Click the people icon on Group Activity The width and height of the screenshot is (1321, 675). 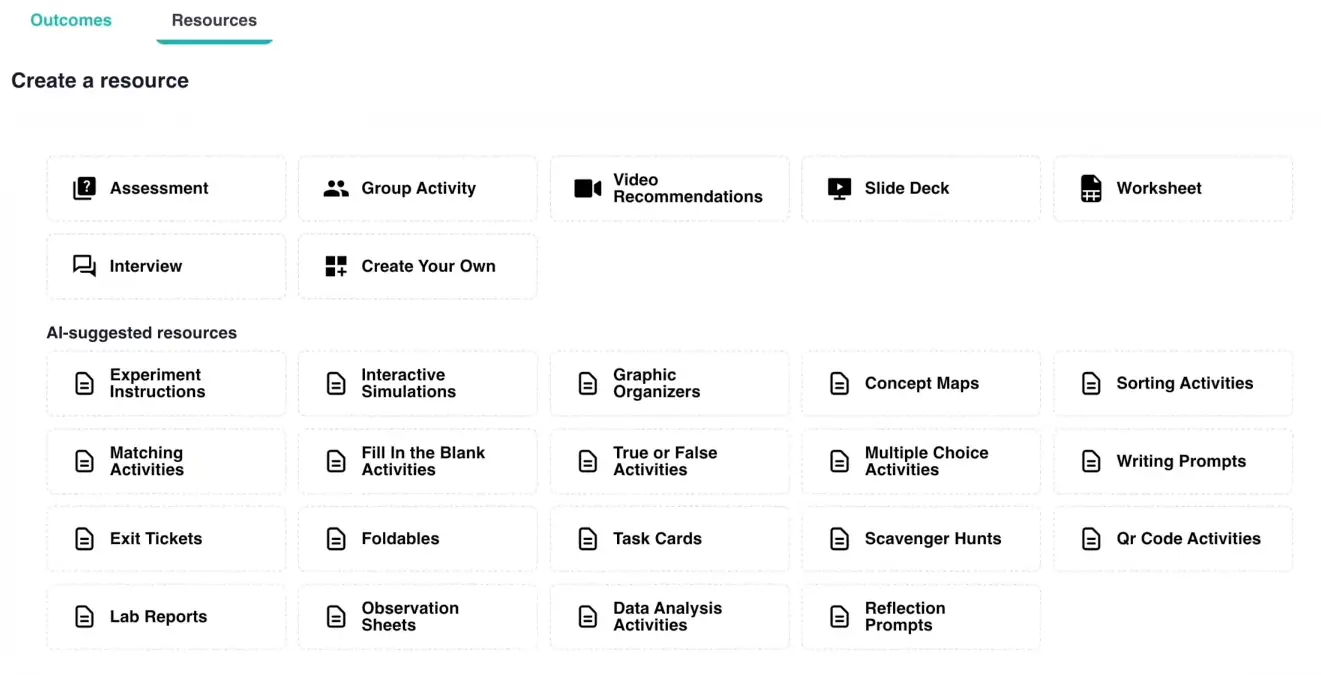pyautogui.click(x=336, y=188)
